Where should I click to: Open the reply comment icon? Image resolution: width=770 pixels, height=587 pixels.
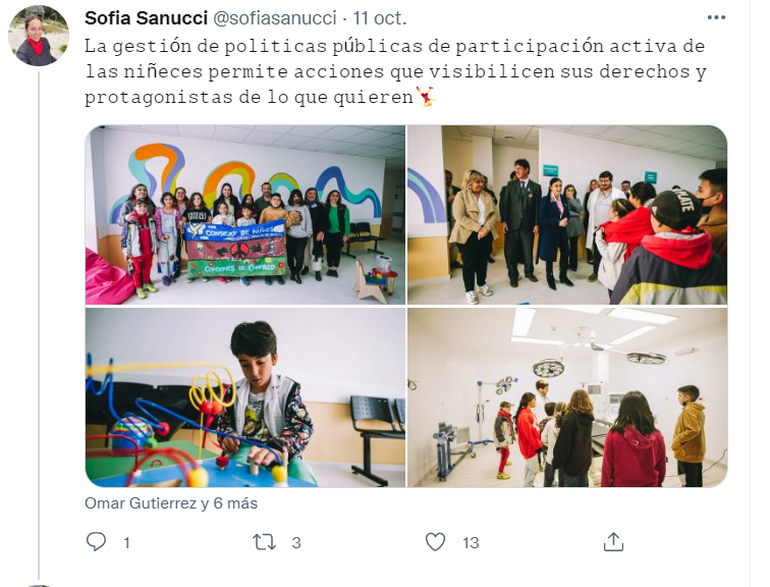pos(96,542)
